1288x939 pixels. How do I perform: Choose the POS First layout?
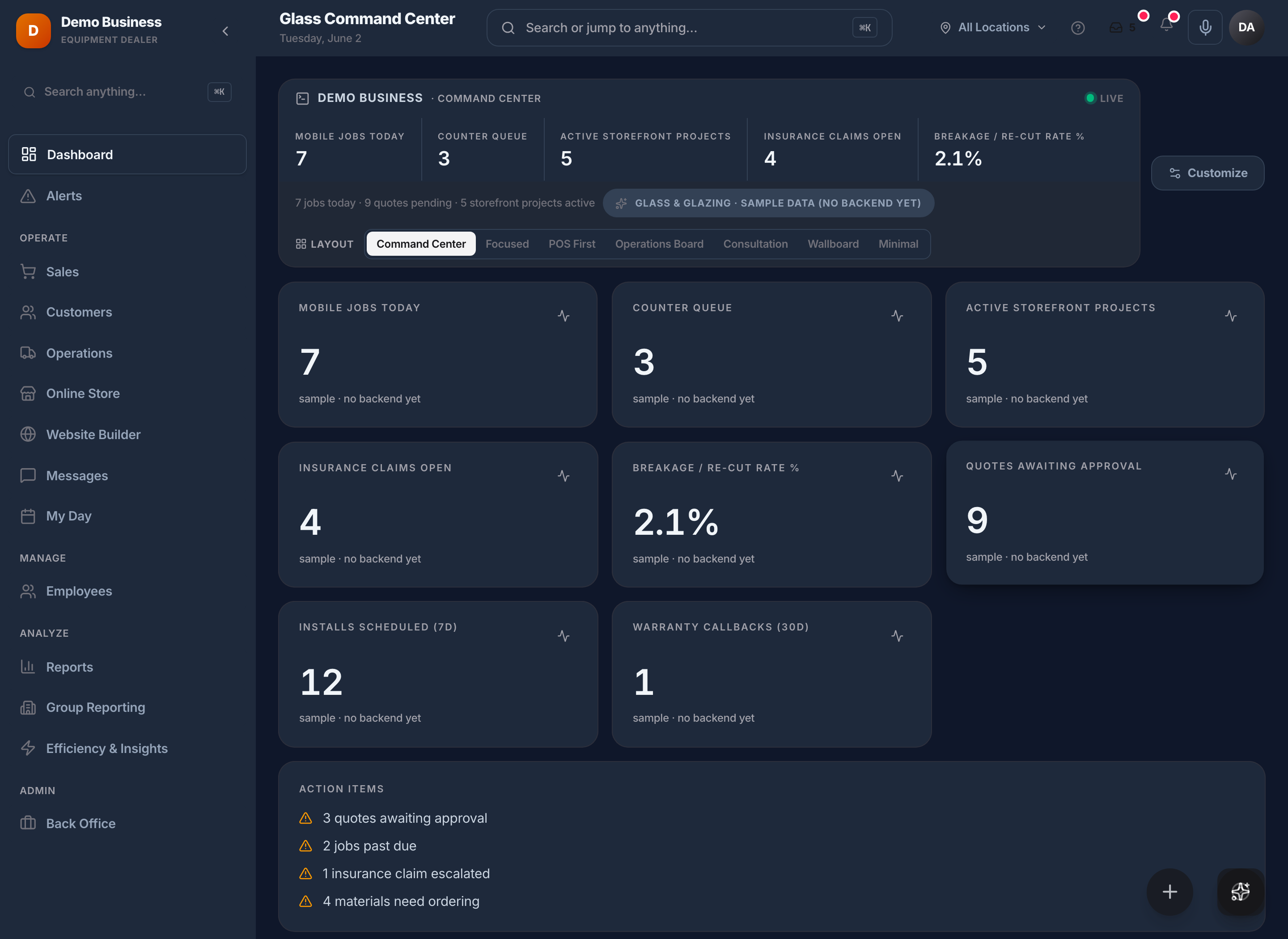[x=572, y=244]
